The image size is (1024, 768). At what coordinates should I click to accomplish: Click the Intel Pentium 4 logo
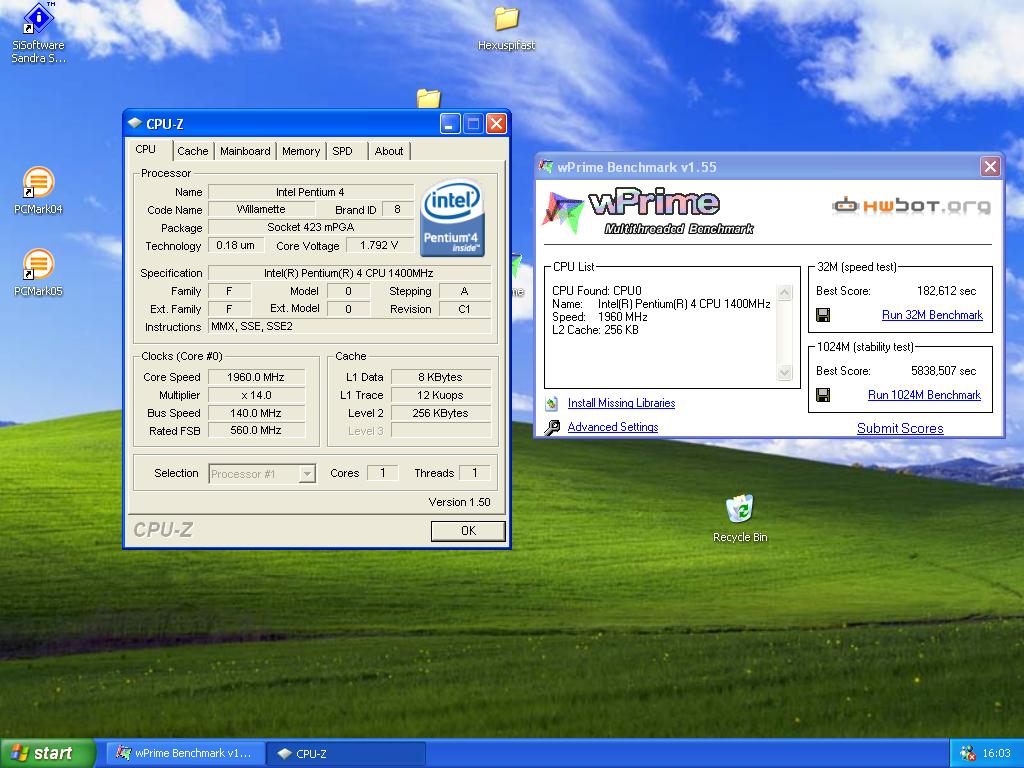(452, 218)
